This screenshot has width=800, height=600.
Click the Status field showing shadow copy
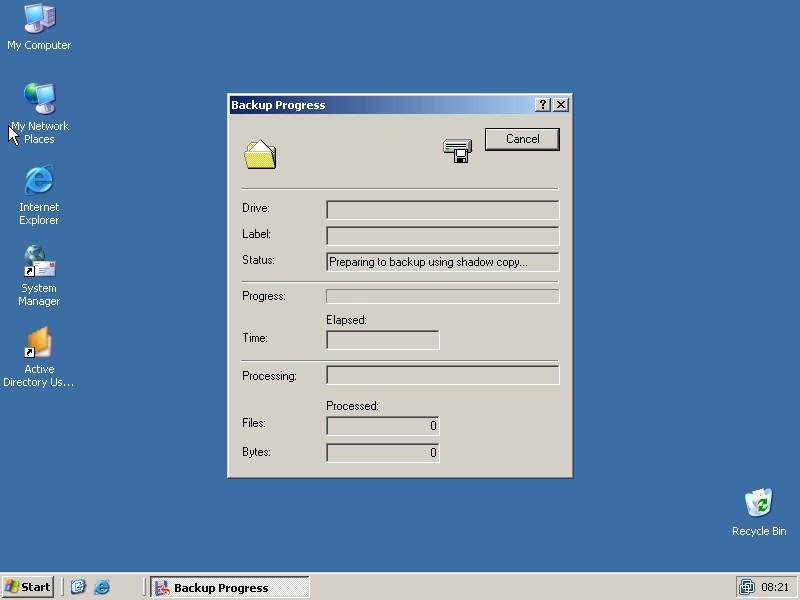coord(442,262)
